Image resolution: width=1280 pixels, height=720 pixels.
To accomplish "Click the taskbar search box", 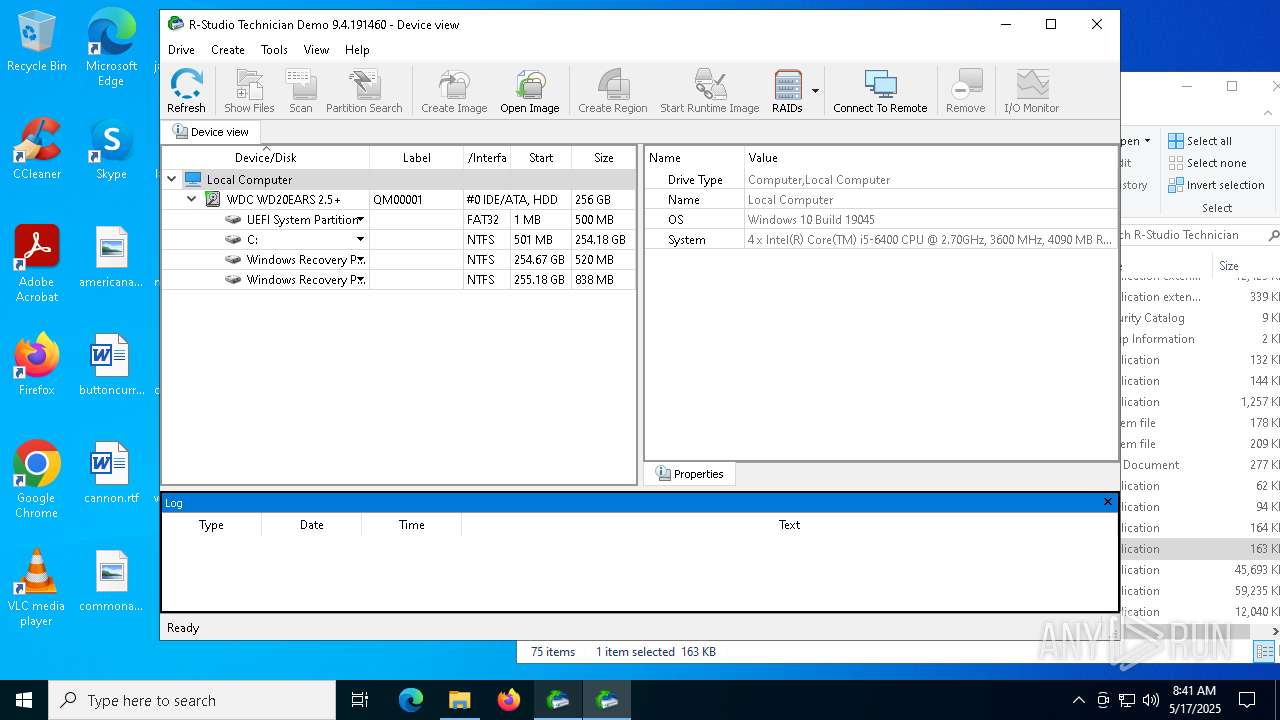I will [x=192, y=700].
